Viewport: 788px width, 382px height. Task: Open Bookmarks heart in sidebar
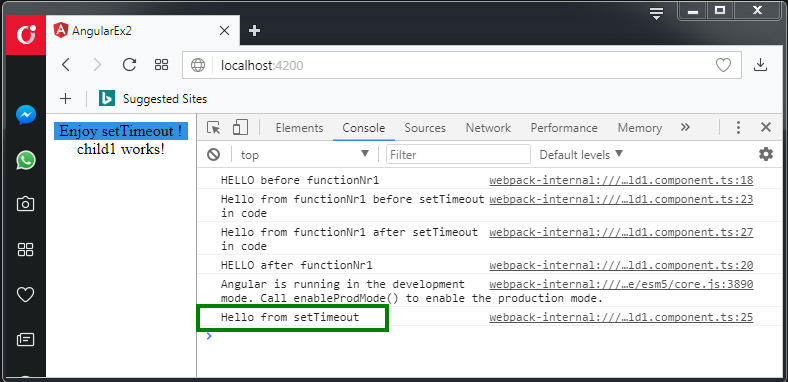pos(26,294)
